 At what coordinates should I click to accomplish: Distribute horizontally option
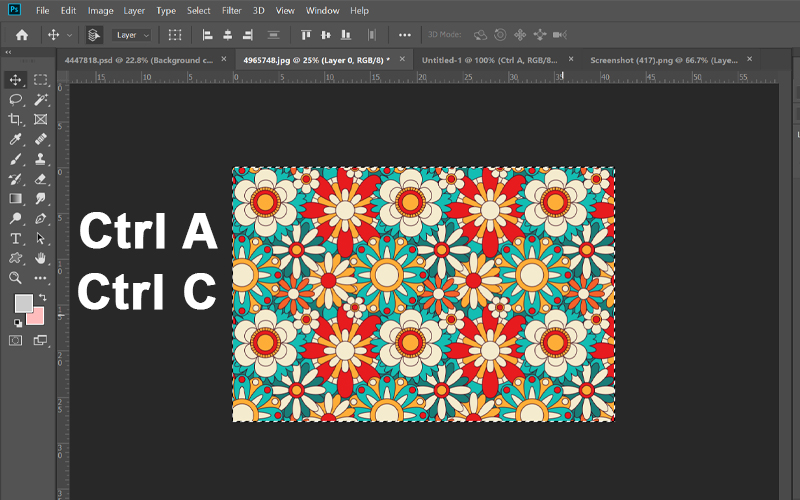372,35
